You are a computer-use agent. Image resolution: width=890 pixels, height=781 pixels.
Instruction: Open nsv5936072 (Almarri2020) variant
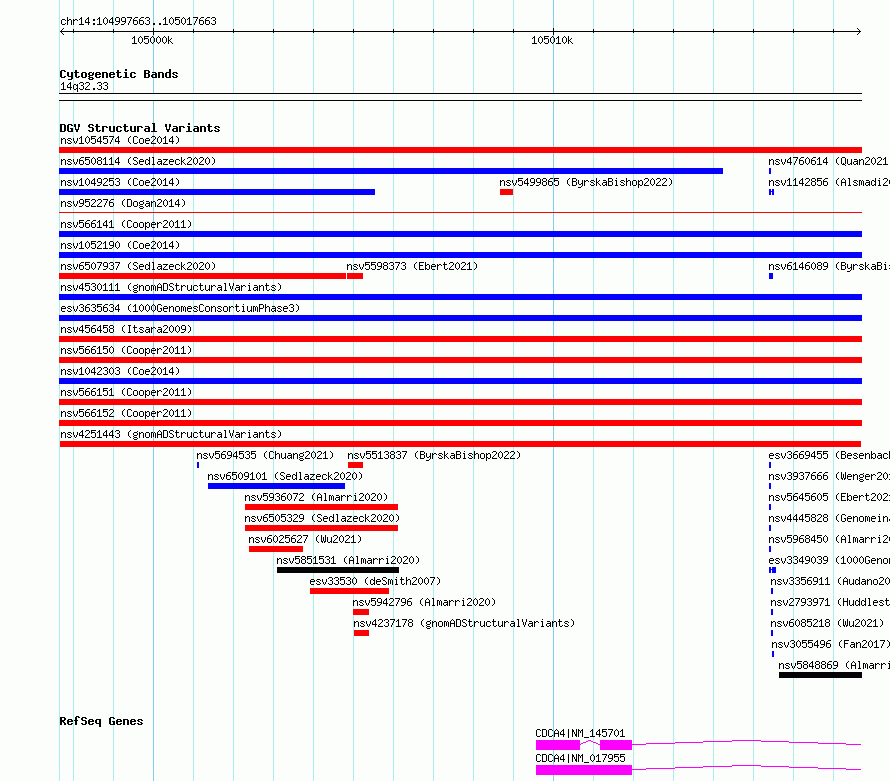tap(316, 497)
